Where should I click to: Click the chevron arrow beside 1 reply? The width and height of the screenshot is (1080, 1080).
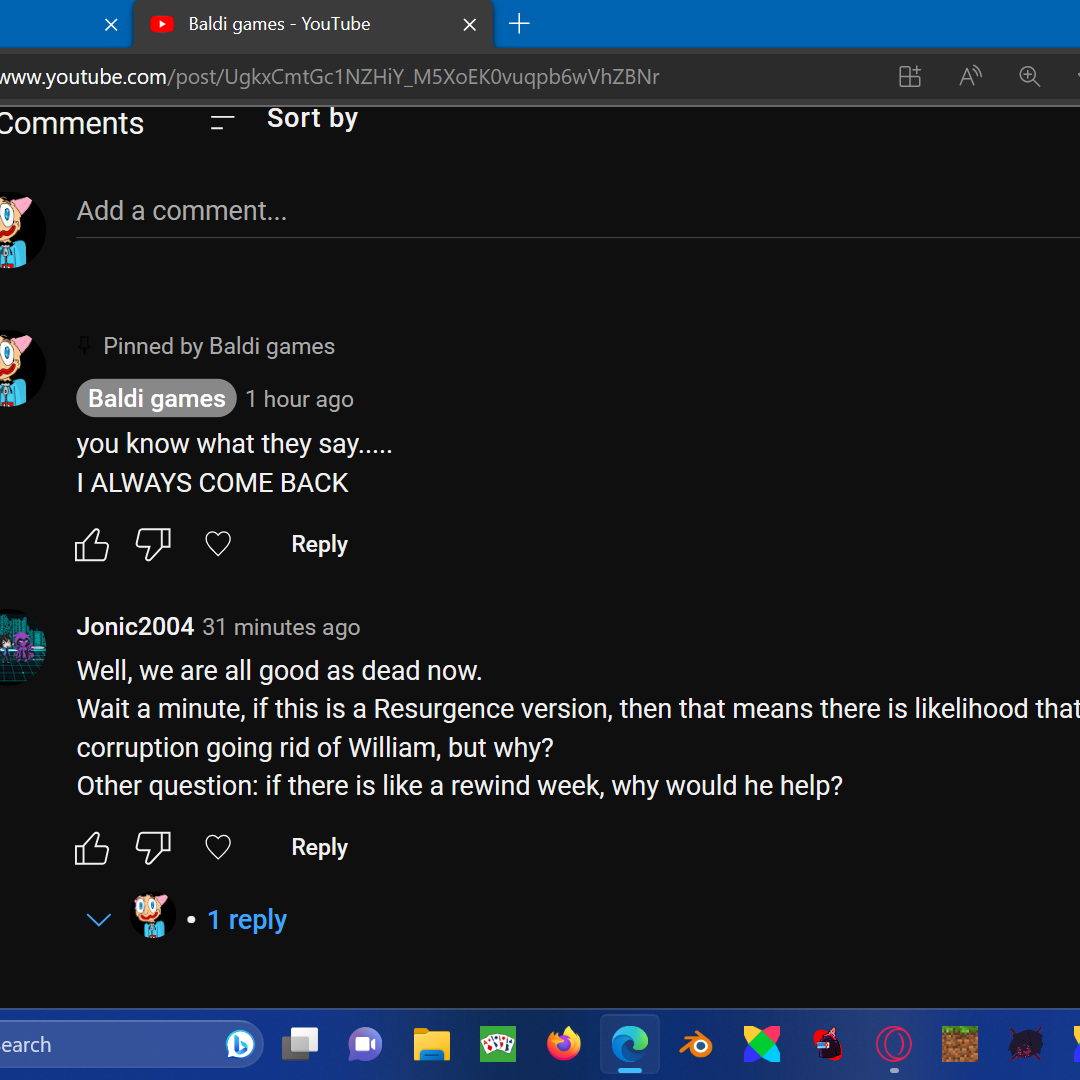tap(98, 920)
